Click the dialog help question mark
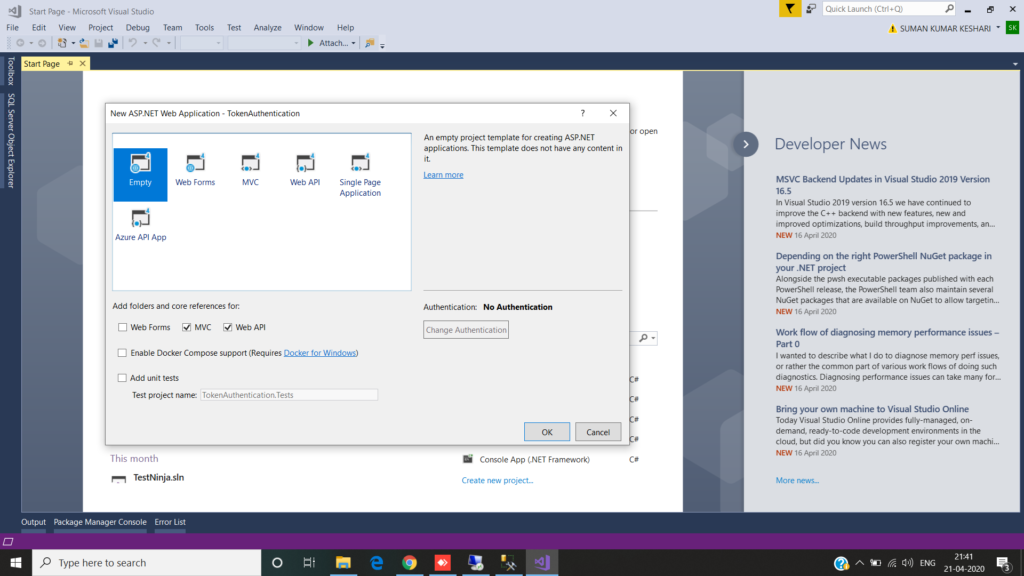 coord(583,113)
